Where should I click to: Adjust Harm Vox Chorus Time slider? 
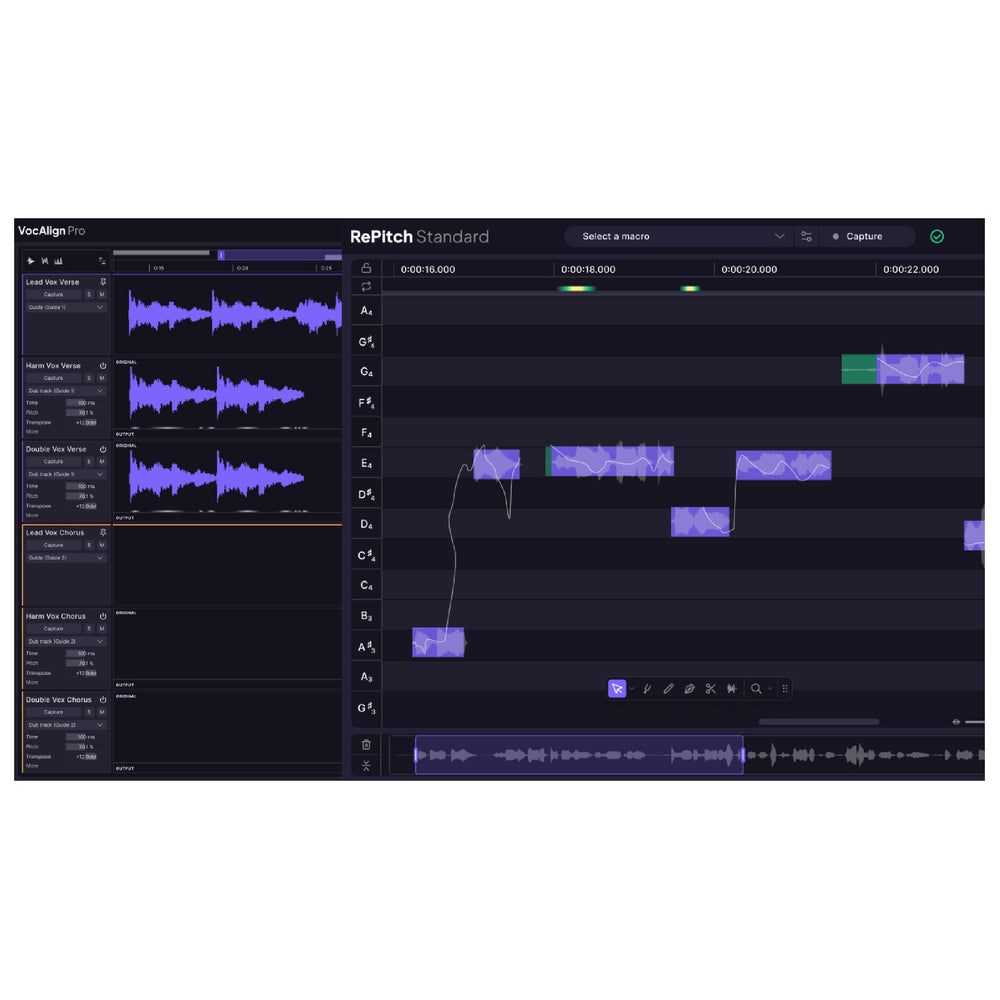coord(81,654)
